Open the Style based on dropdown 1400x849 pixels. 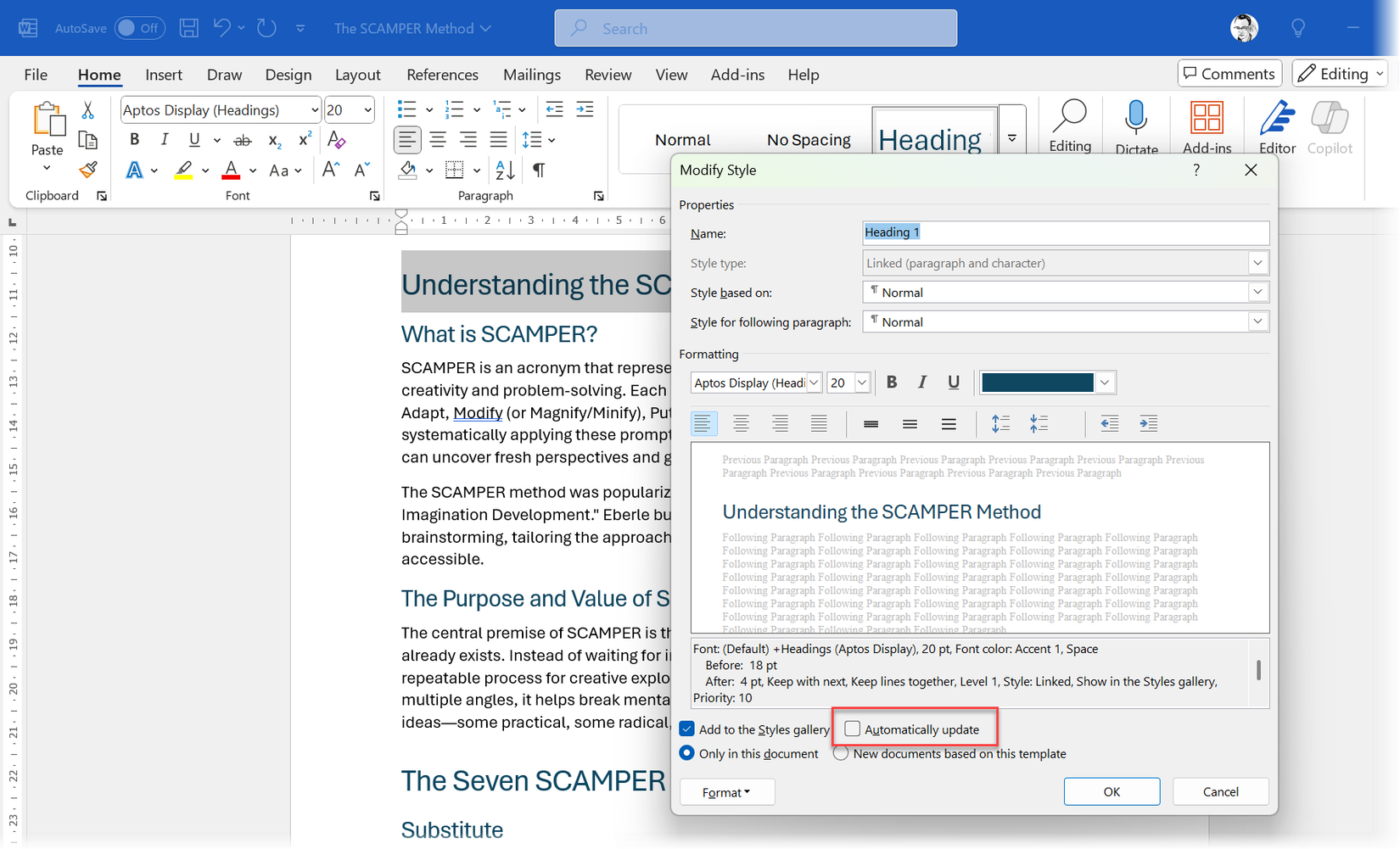click(1257, 292)
